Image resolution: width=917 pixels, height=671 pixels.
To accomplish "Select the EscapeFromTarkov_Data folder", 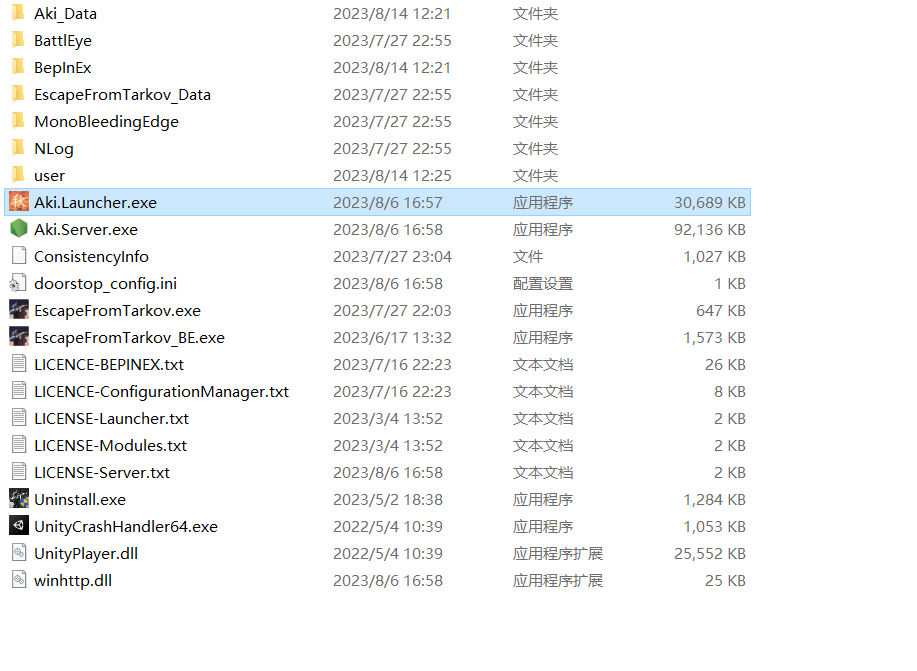I will pyautogui.click(x=122, y=95).
